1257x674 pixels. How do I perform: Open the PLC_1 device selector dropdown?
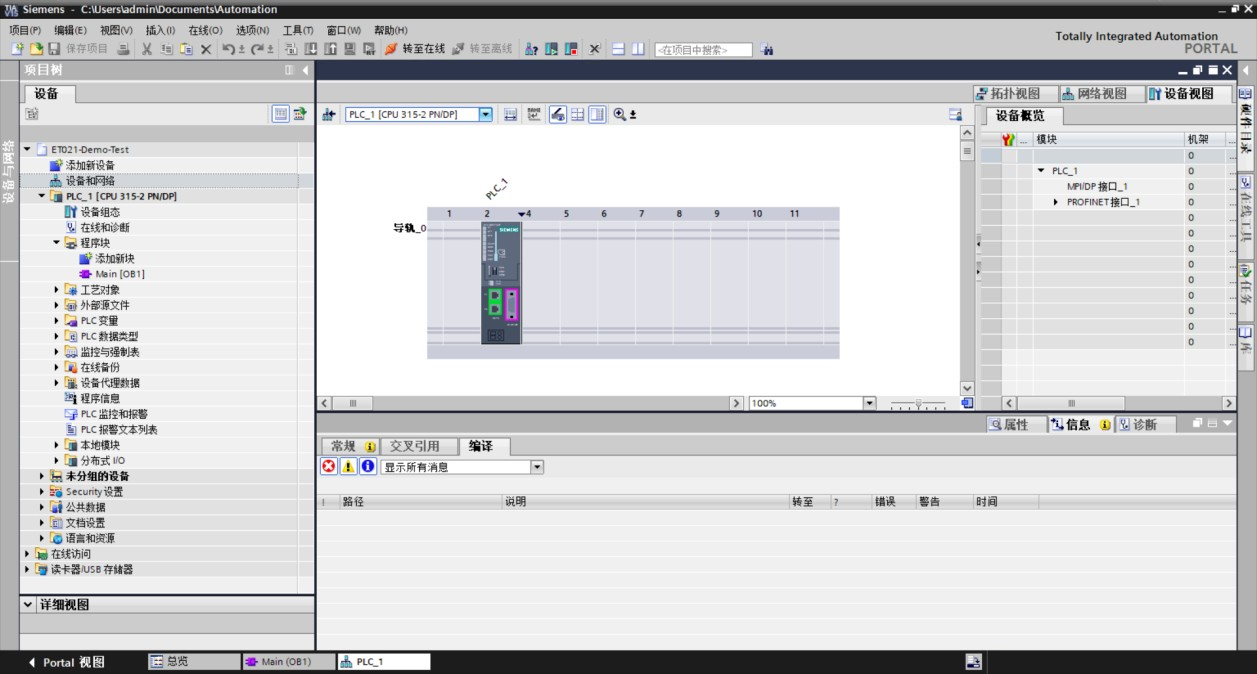[x=486, y=115]
